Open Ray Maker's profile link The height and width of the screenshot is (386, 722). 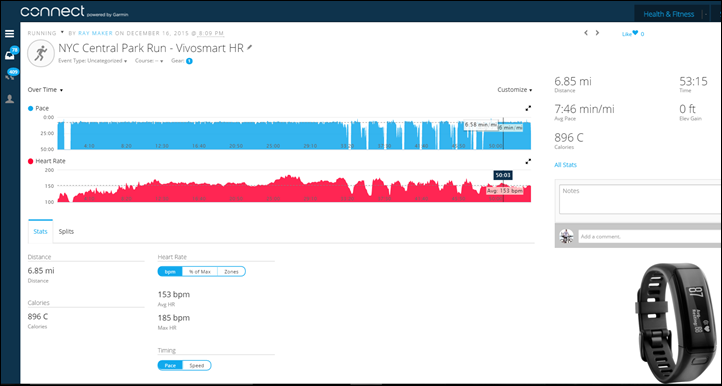click(95, 33)
